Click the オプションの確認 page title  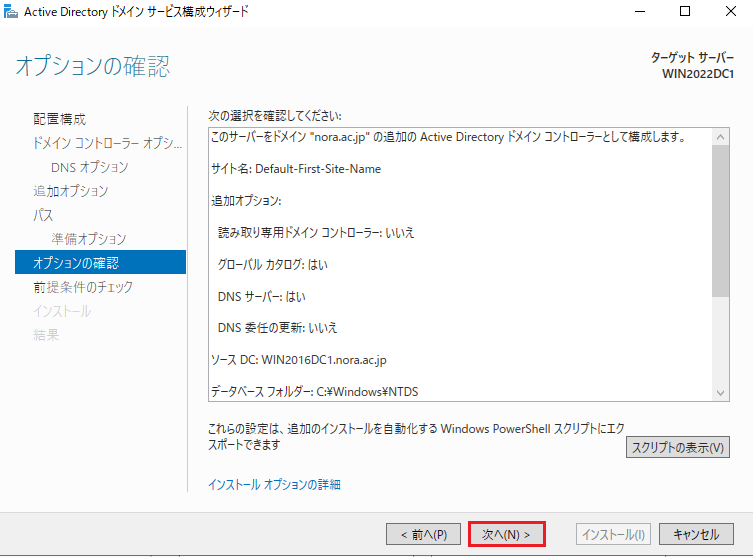[x=93, y=66]
